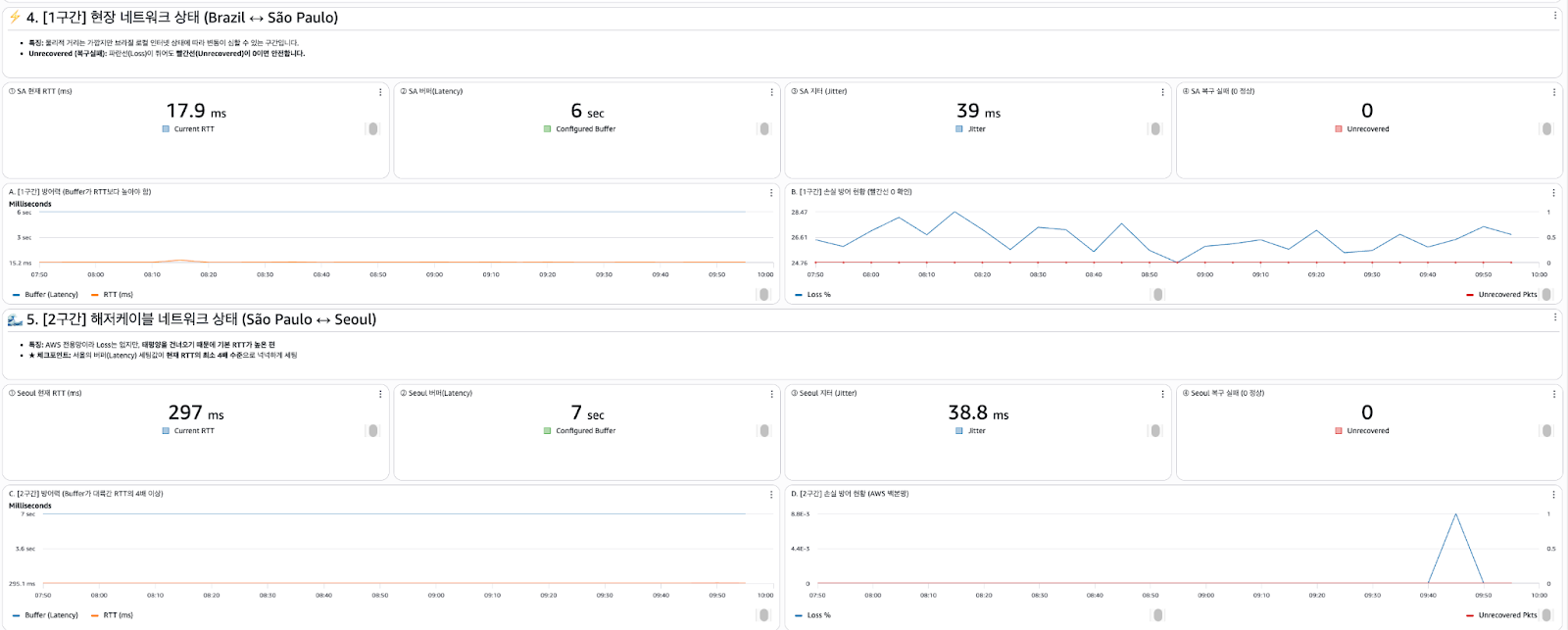Open the Seoul 지터 (Jitter) widget options menu
Image resolution: width=1568 pixels, height=630 pixels.
pos(1162,394)
